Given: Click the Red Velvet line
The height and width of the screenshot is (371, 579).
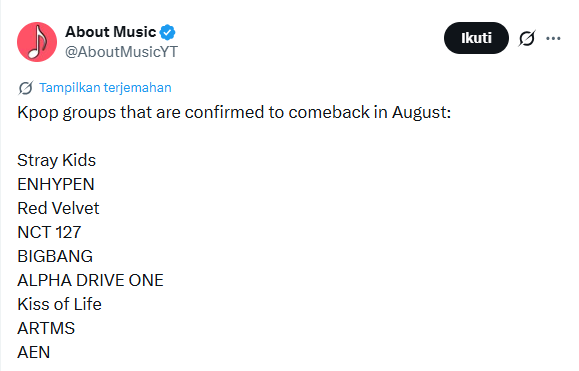Looking at the screenshot, I should pyautogui.click(x=58, y=208).
